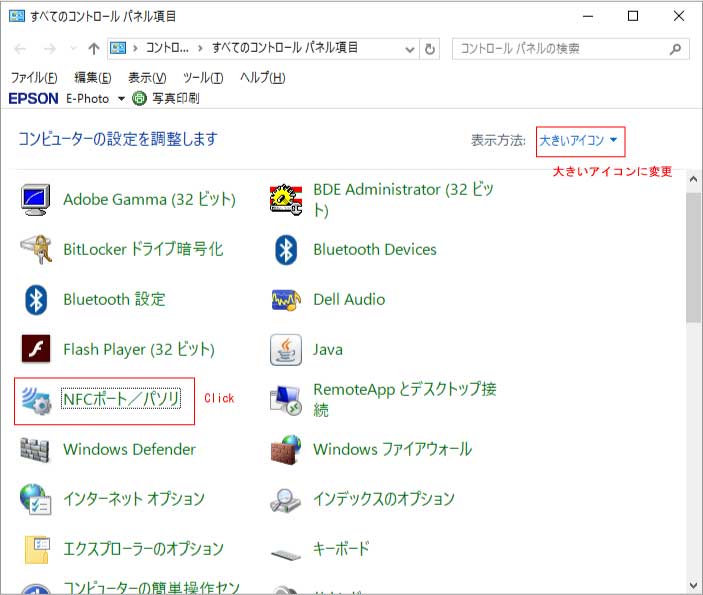Open the Flash Player icon

(x=36, y=349)
